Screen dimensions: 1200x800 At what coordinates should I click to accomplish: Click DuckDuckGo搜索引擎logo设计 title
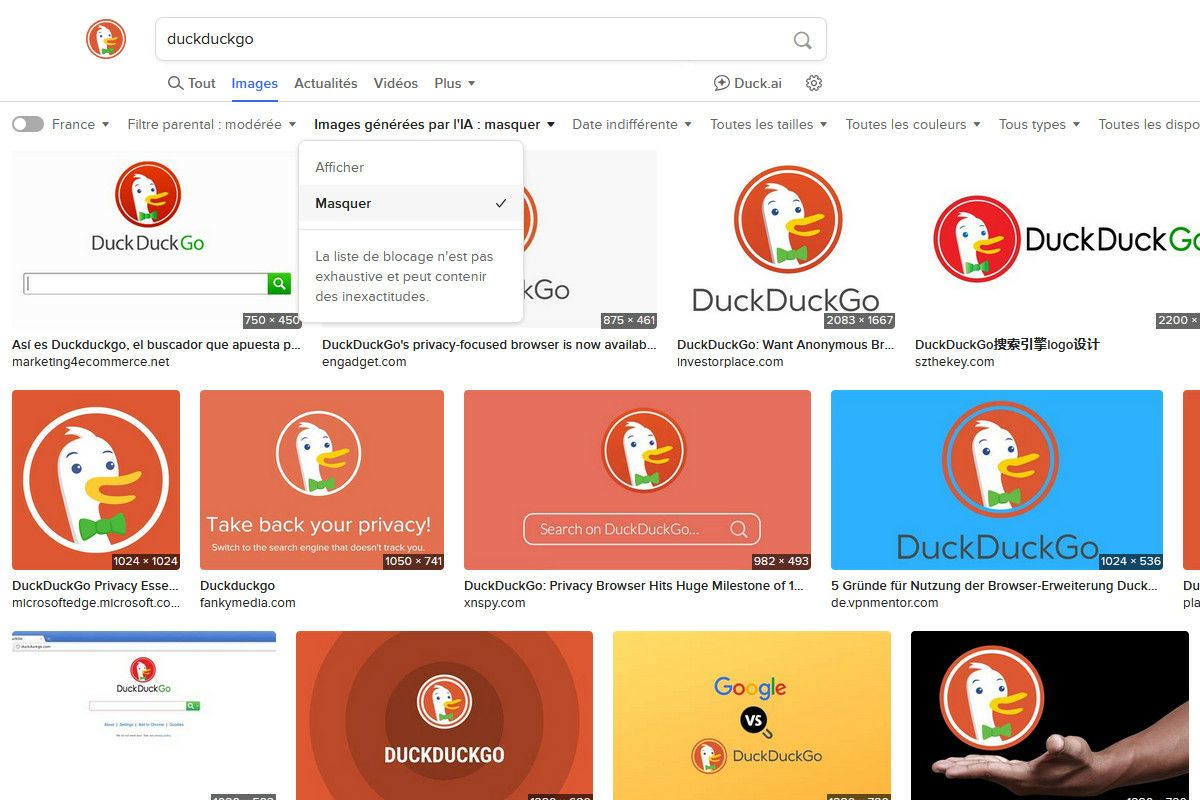(1007, 344)
